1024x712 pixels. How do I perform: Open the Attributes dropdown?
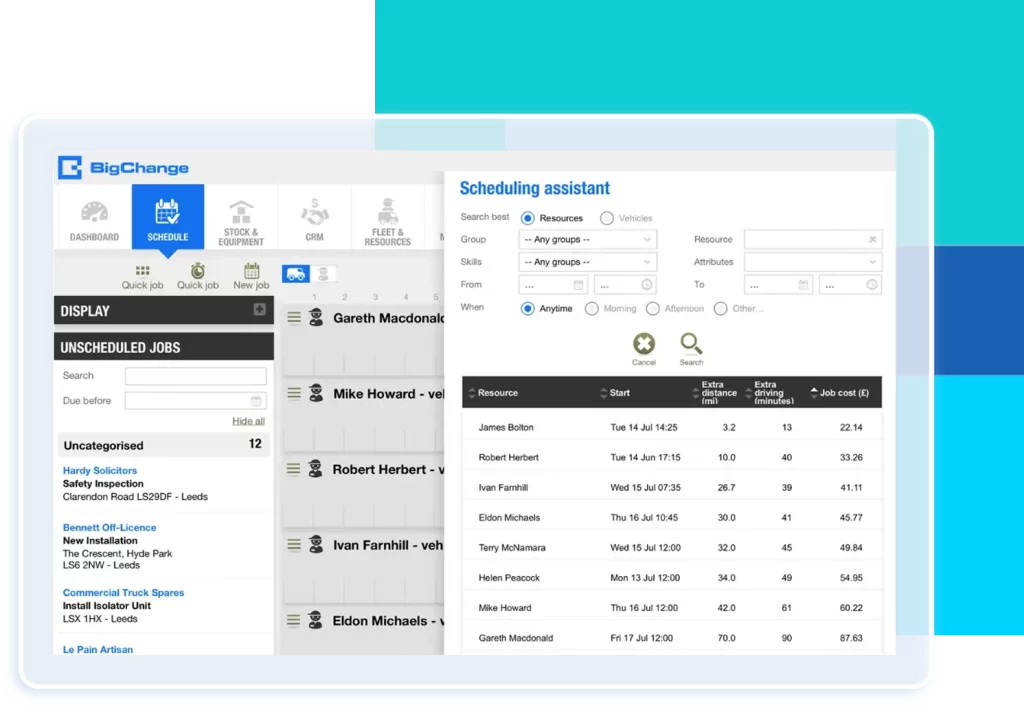click(x=813, y=261)
